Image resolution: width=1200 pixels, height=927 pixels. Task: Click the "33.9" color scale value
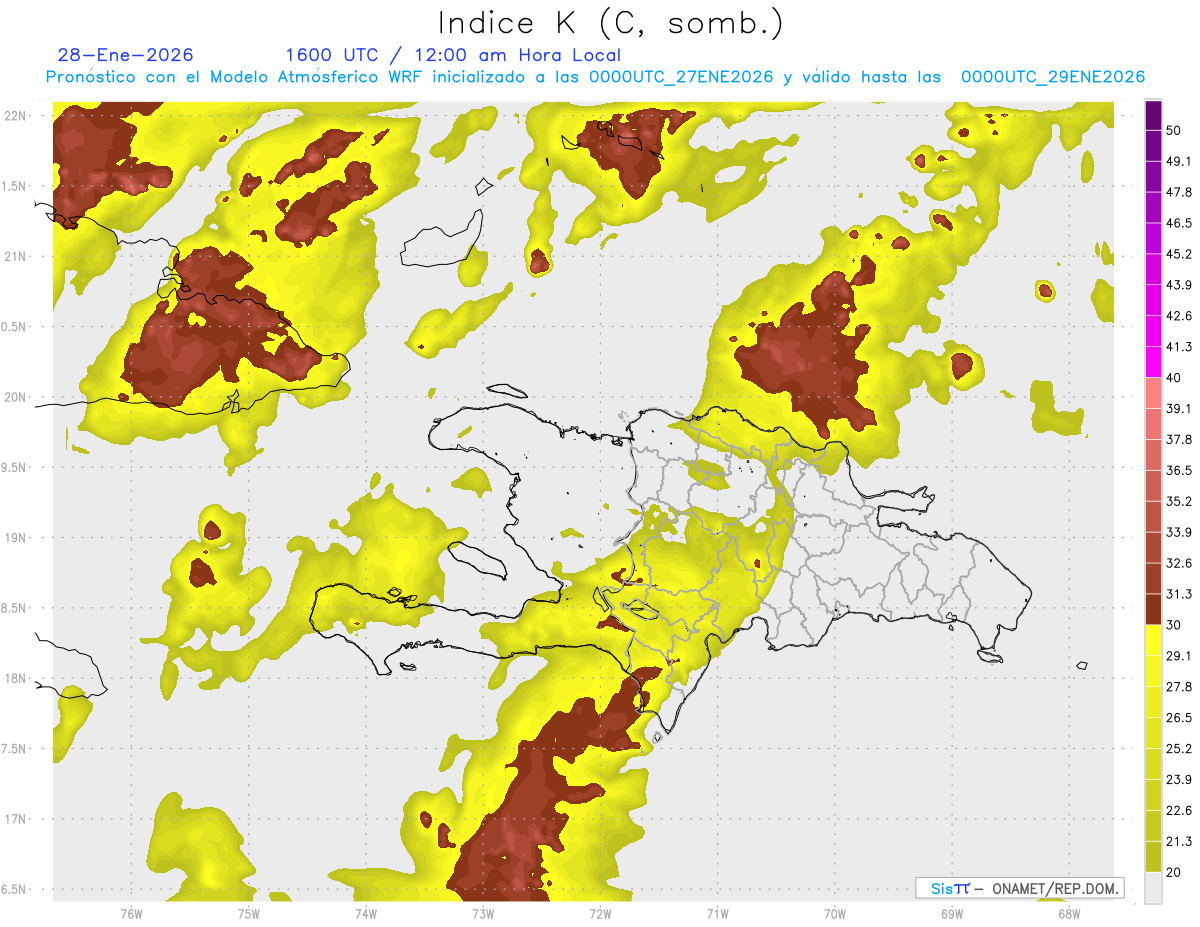(1178, 532)
